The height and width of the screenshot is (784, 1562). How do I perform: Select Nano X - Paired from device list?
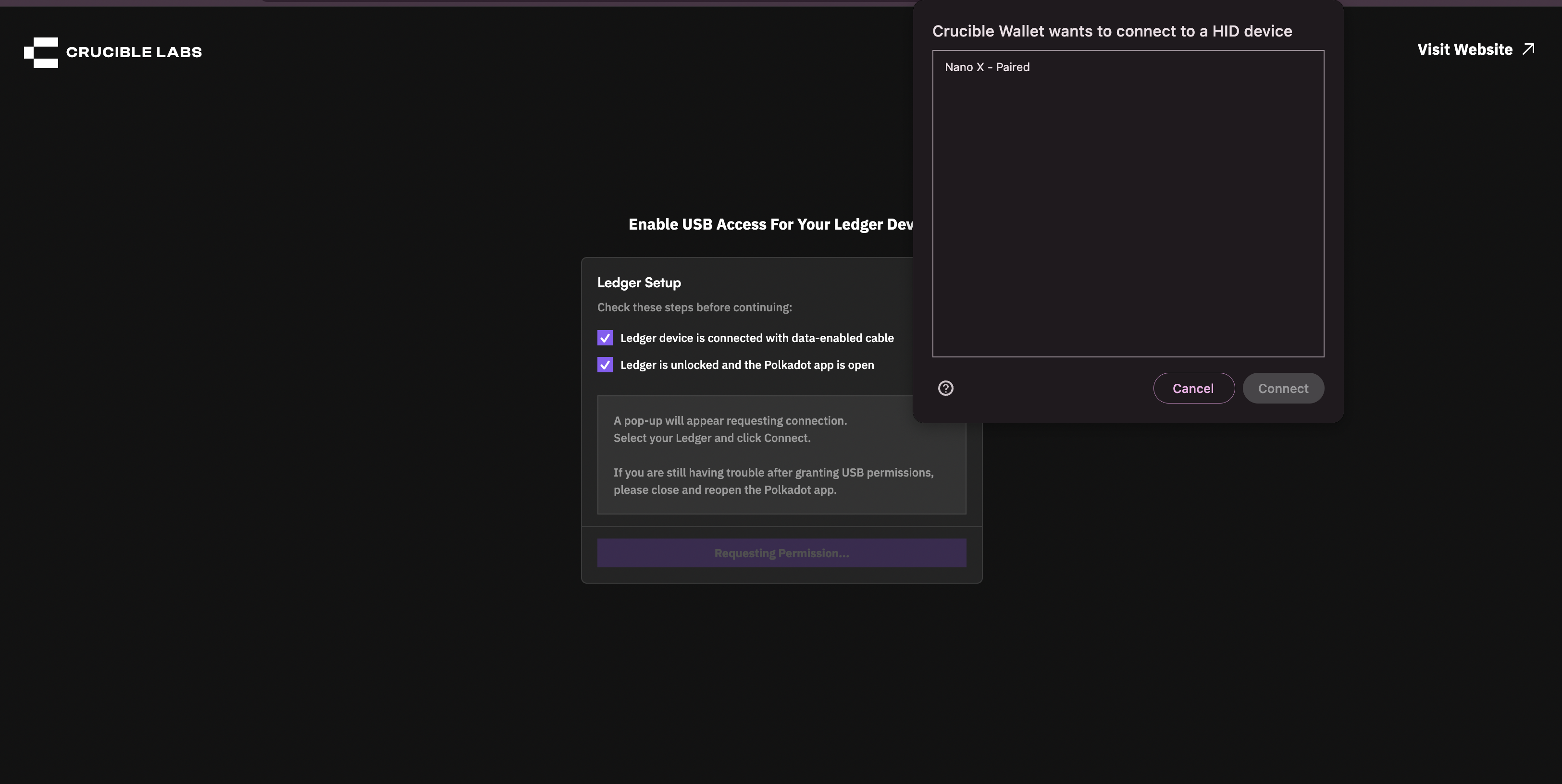(x=987, y=67)
